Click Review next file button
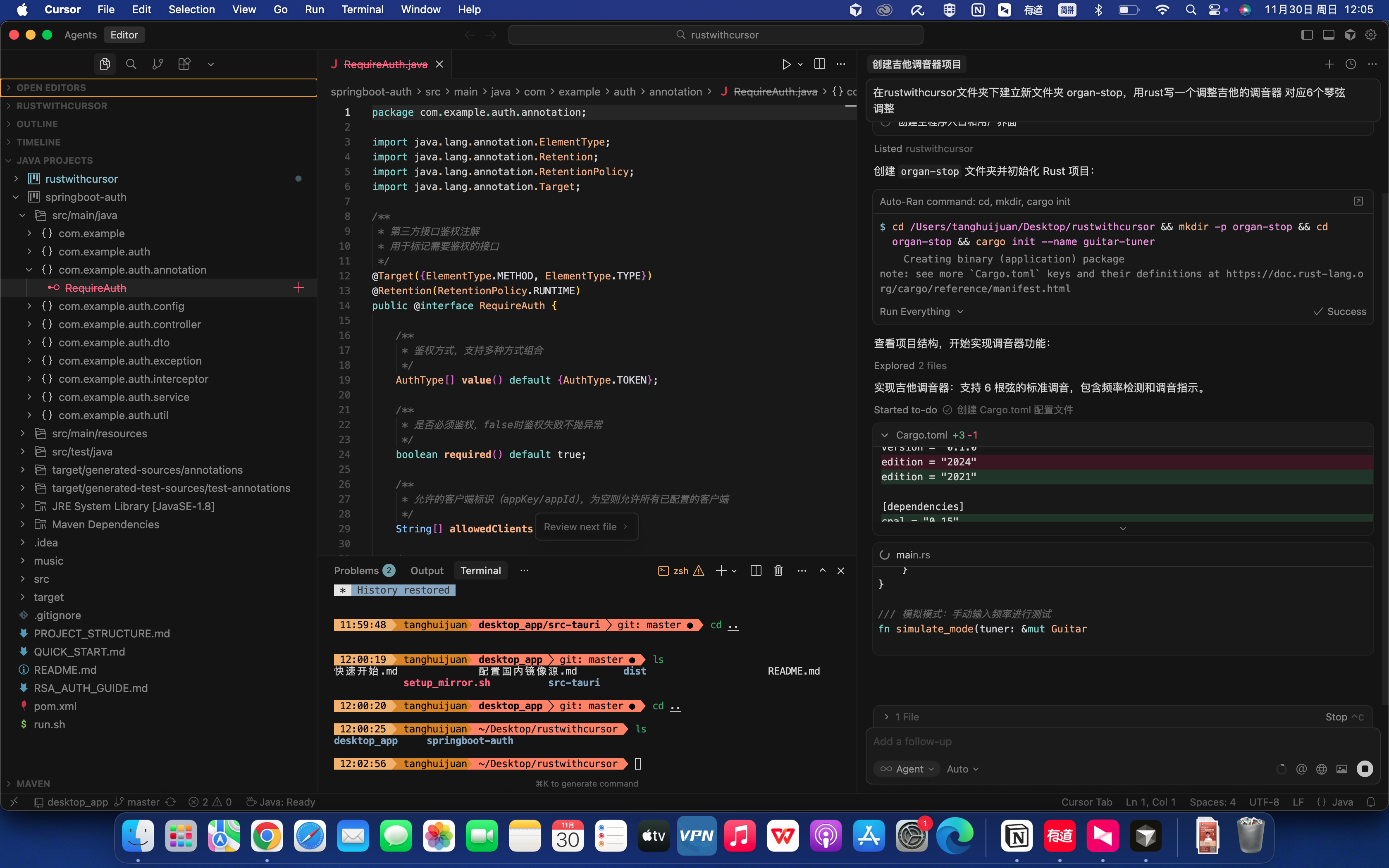 [586, 527]
